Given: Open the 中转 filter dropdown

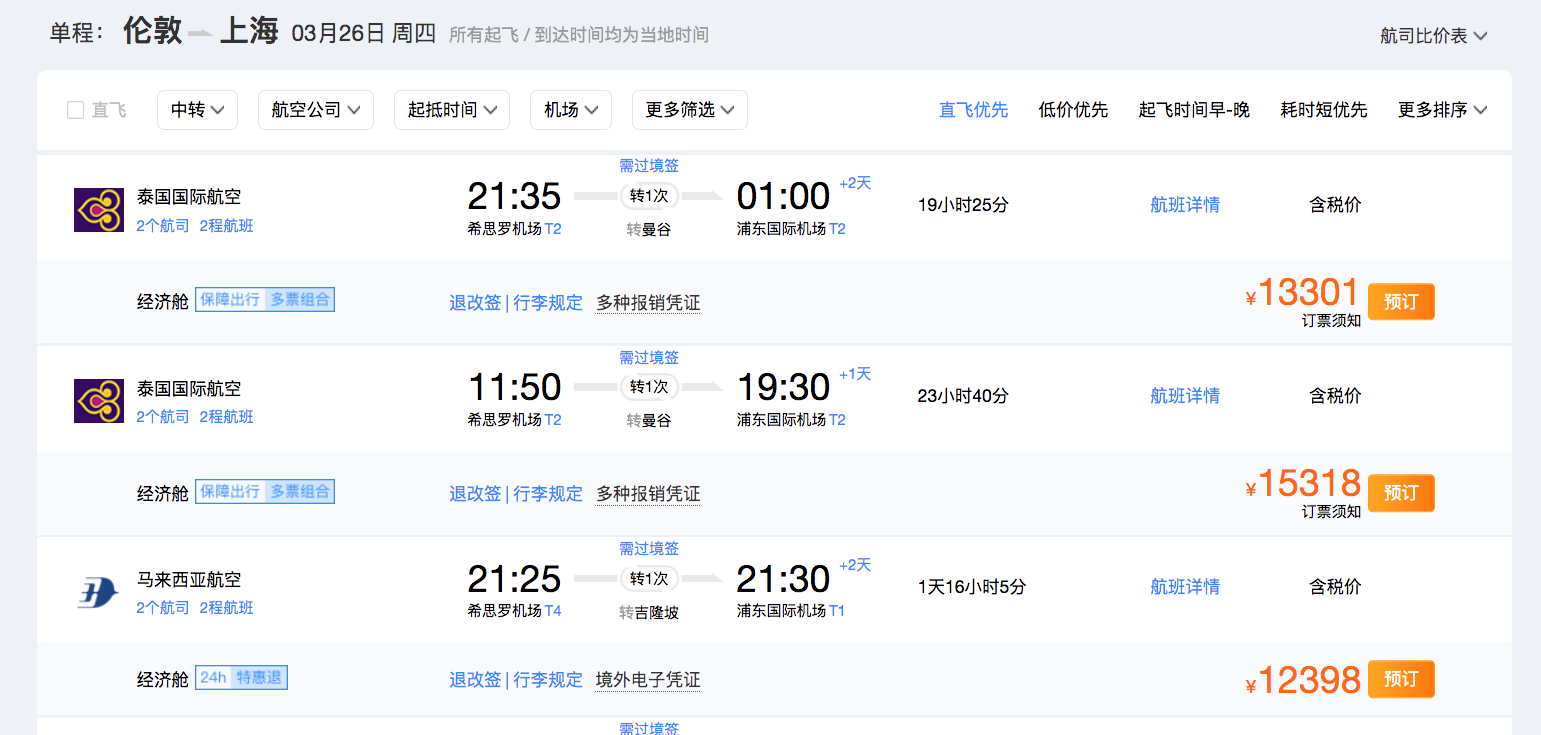Looking at the screenshot, I should pyautogui.click(x=197, y=110).
